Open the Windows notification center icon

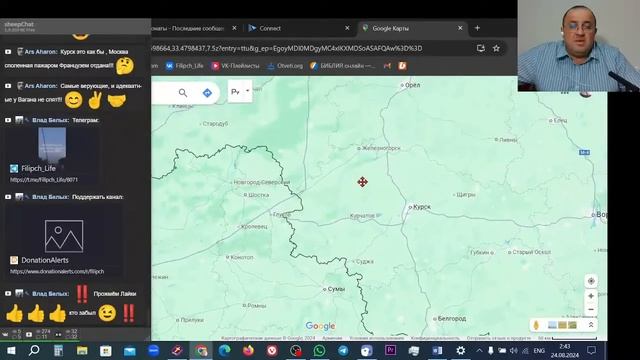coord(591,351)
